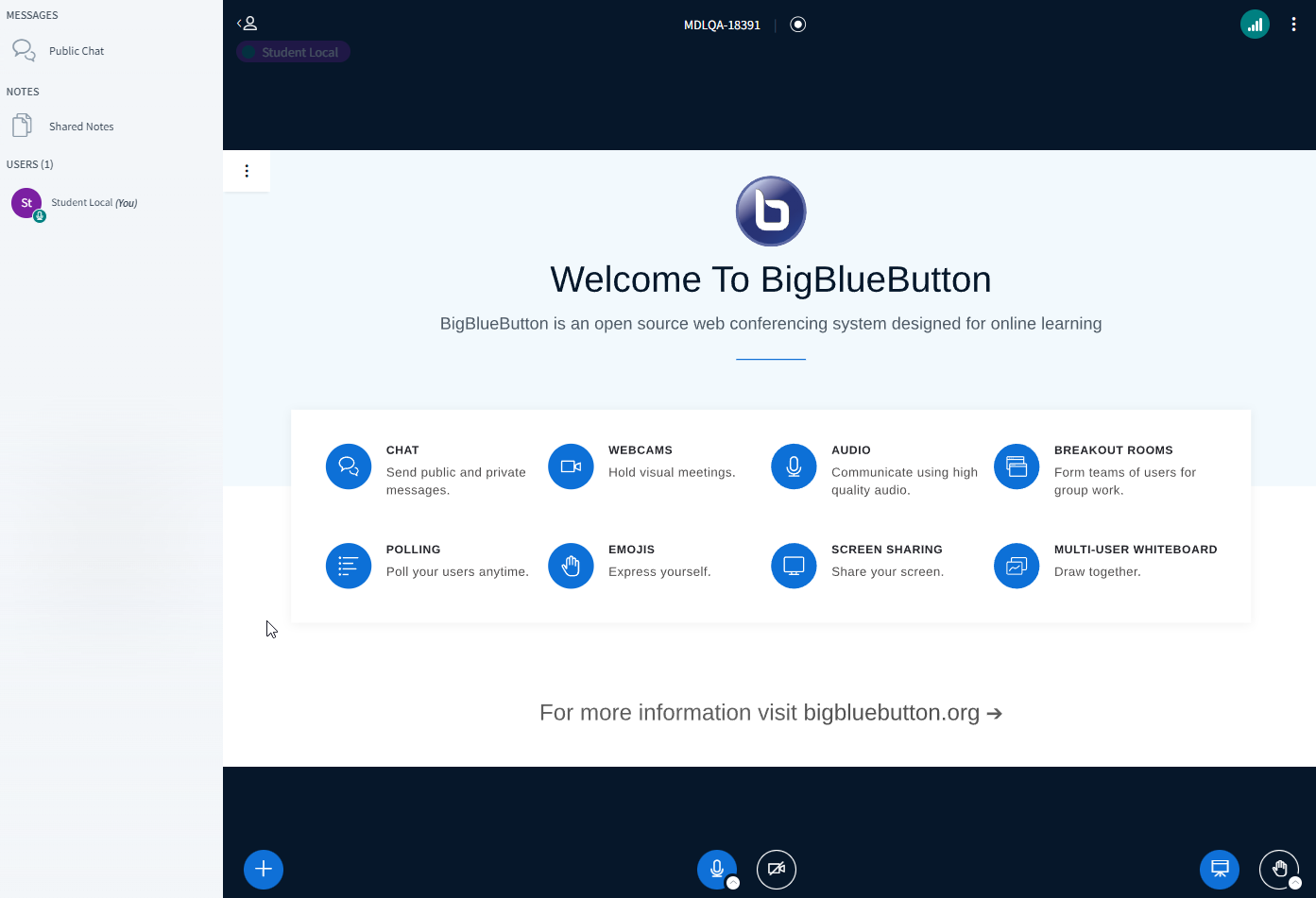Hide the user list panel toggle

coord(247,24)
